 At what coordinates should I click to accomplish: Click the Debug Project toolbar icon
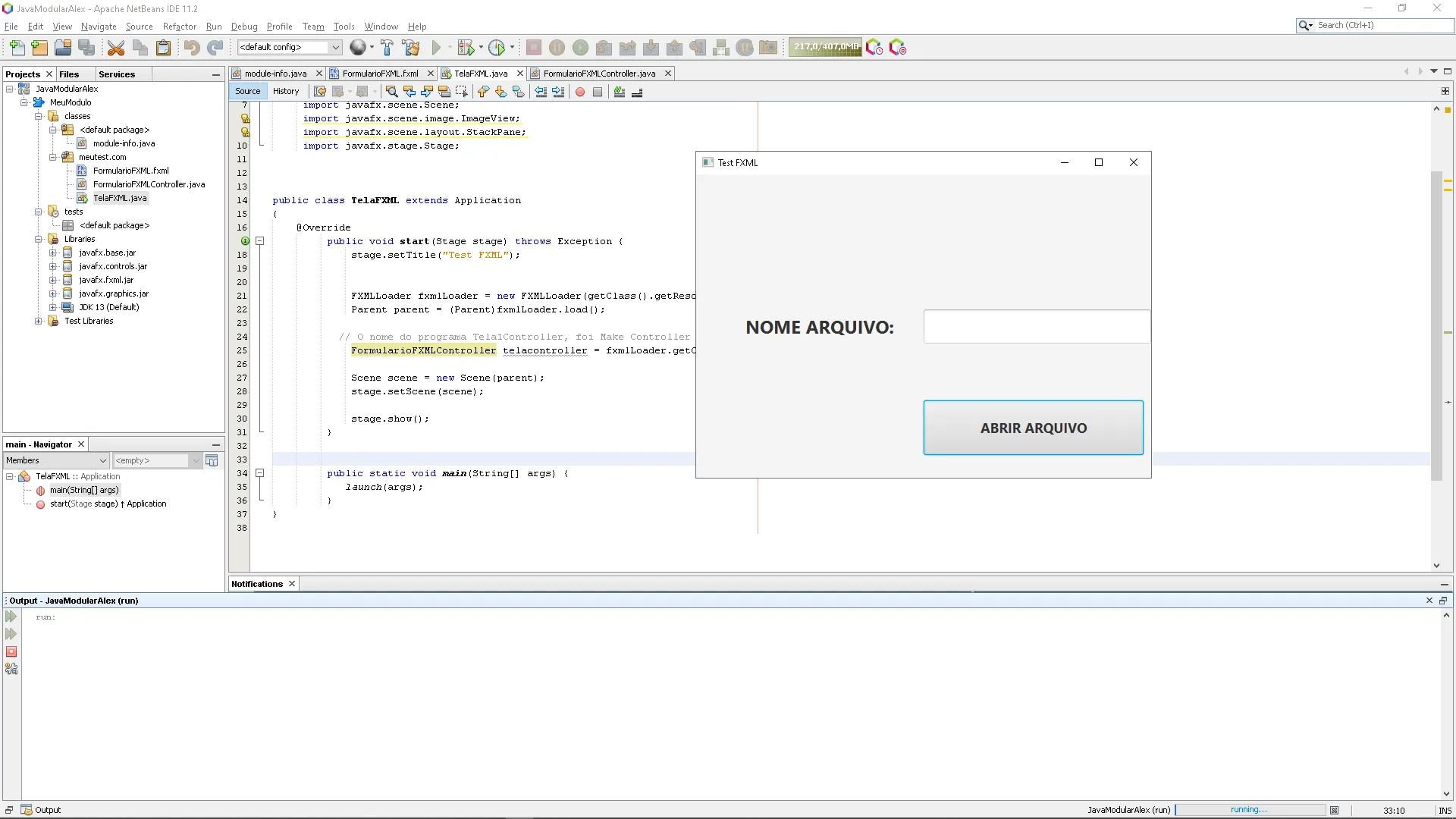(x=466, y=48)
